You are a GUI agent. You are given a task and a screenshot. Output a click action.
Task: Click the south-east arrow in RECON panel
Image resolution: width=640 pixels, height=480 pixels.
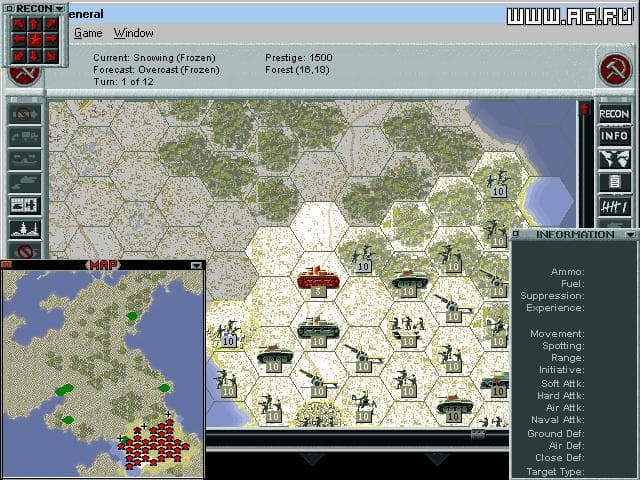pyautogui.click(x=51, y=55)
